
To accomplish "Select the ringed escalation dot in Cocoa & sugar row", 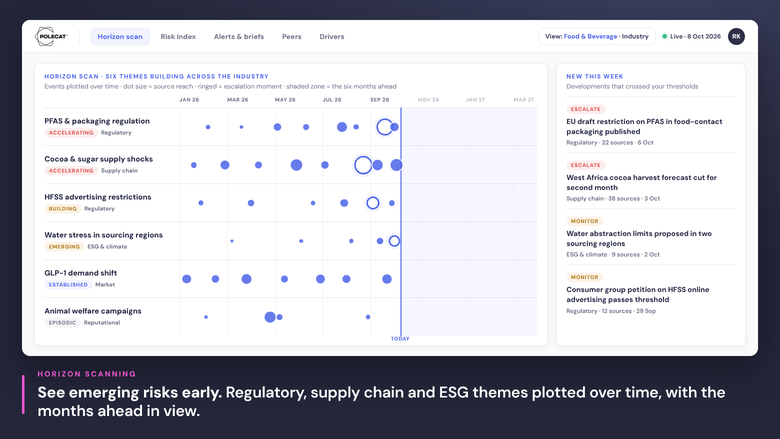I will click(x=363, y=165).
